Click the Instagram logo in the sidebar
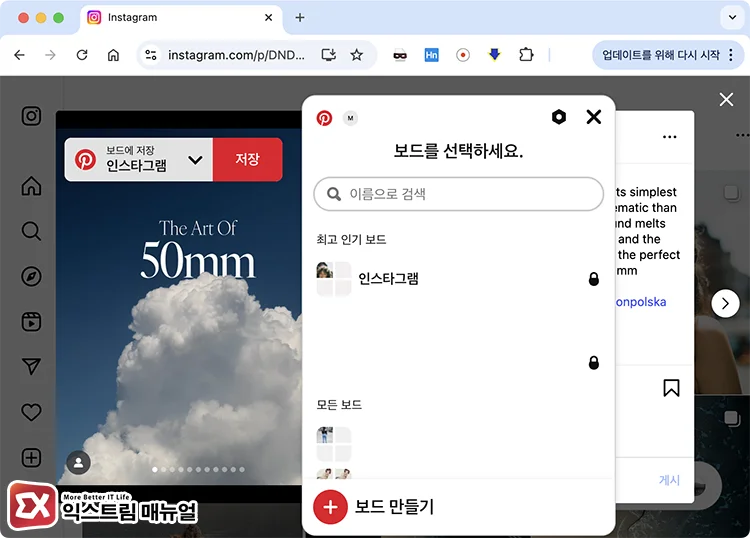 coord(32,116)
